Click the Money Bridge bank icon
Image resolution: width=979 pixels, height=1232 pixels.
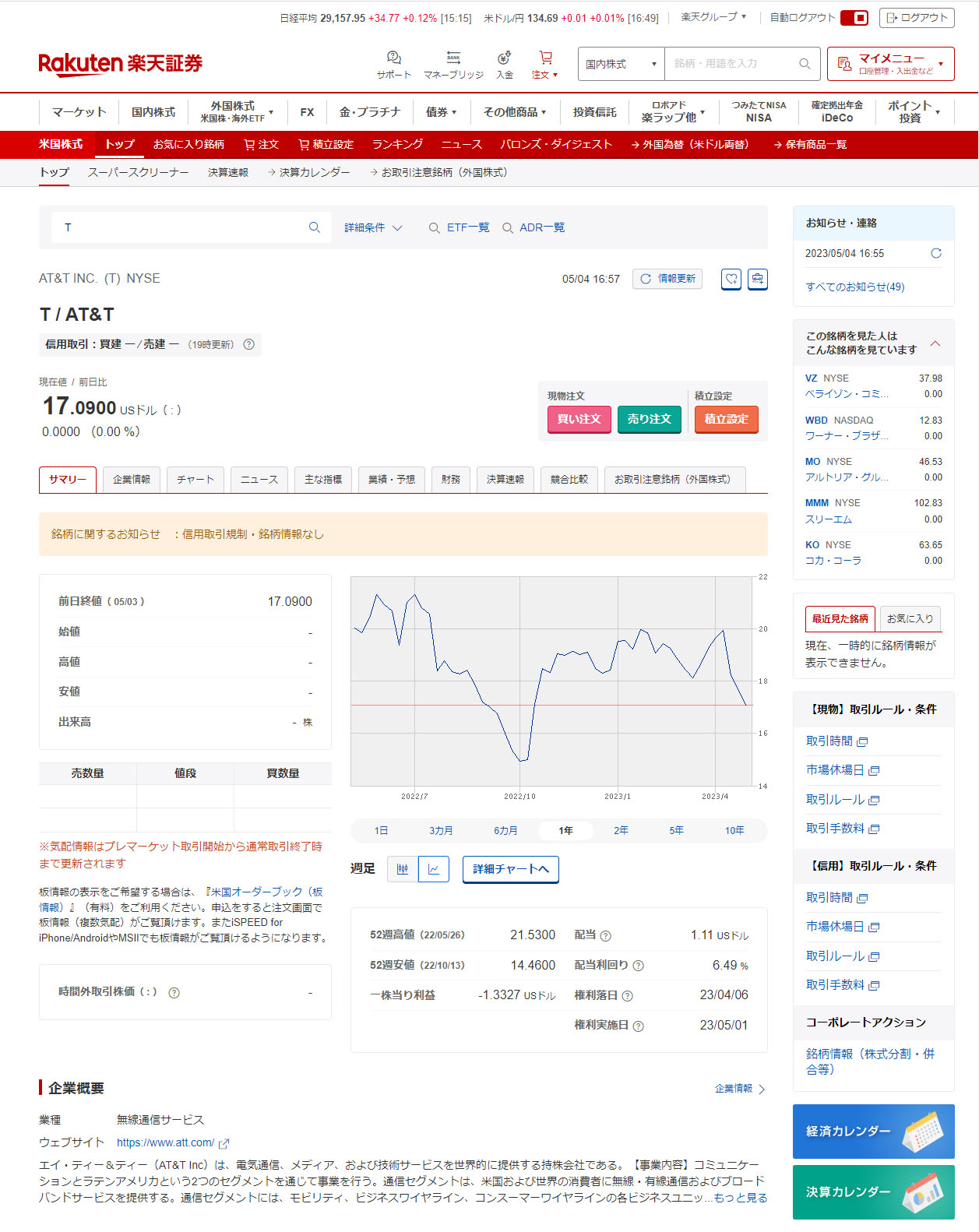click(x=453, y=58)
